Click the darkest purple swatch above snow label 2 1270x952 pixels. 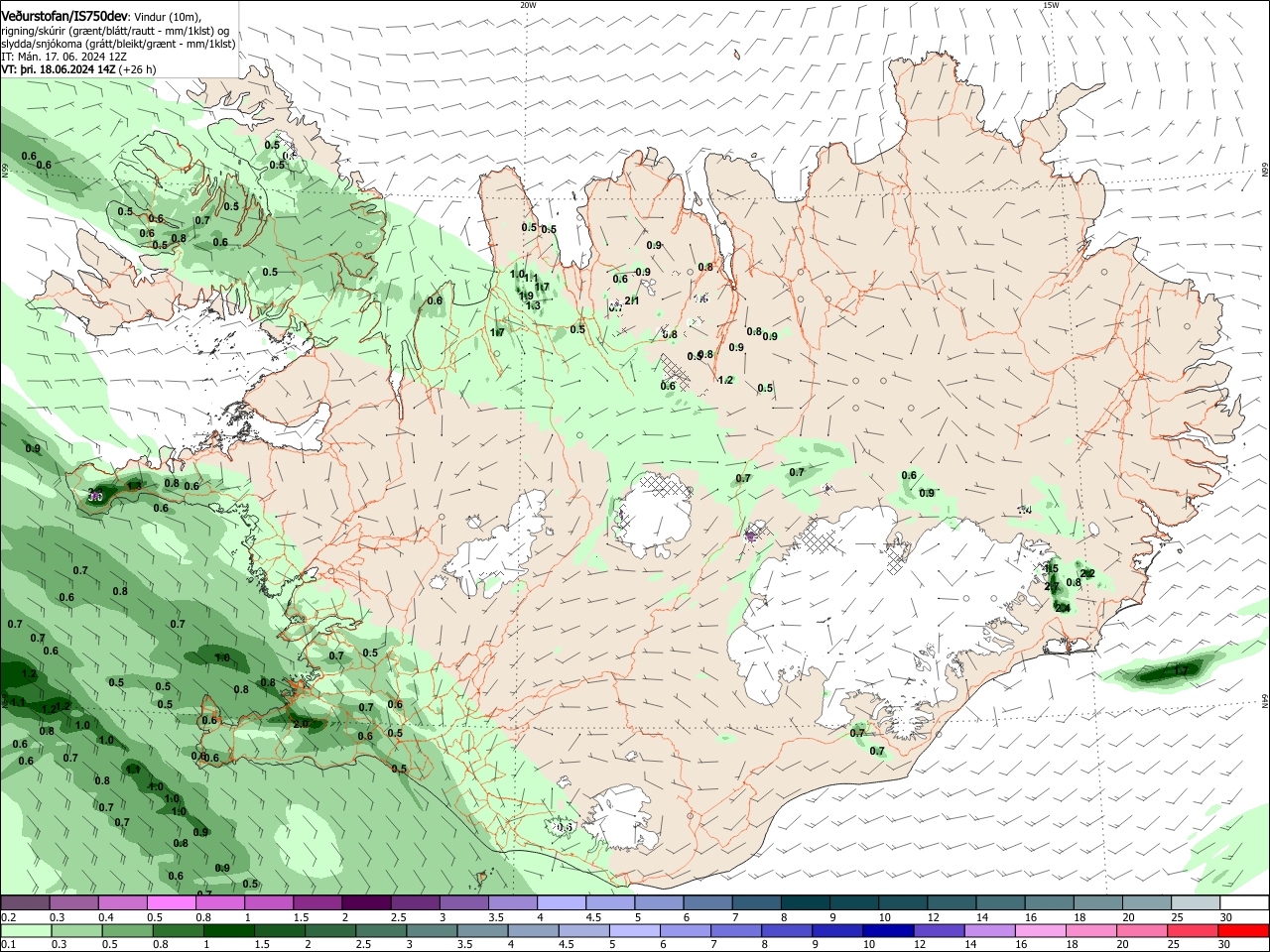(366, 903)
